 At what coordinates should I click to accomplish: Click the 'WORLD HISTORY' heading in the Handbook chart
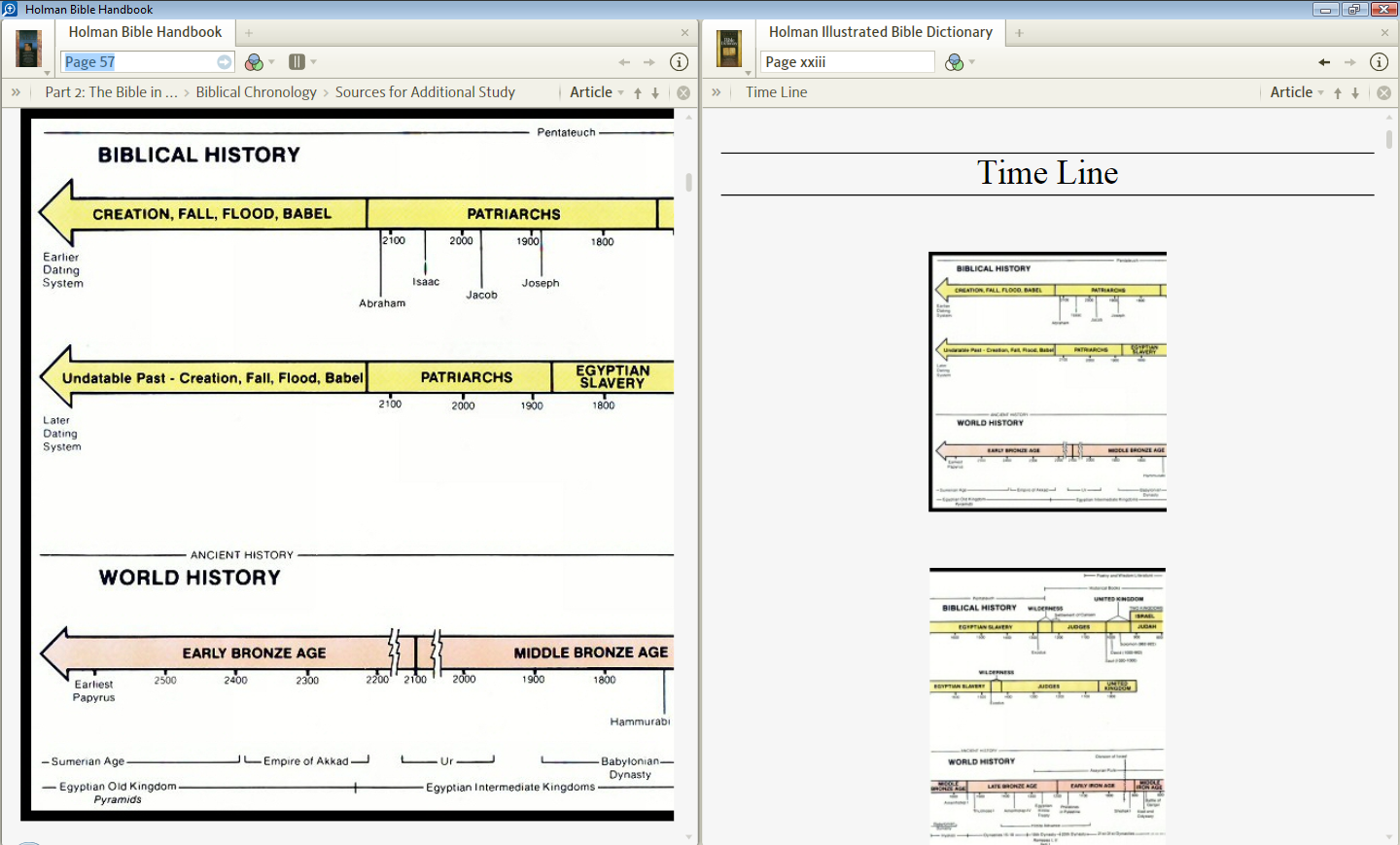point(190,578)
